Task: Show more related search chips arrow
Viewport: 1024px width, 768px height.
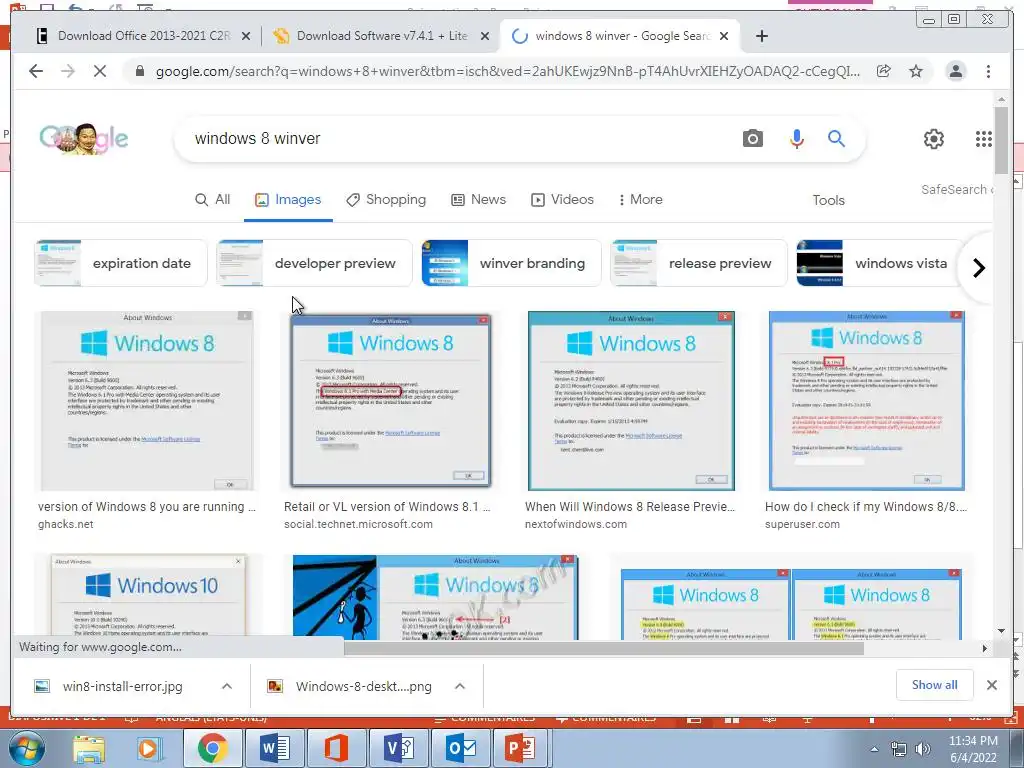Action: [978, 268]
